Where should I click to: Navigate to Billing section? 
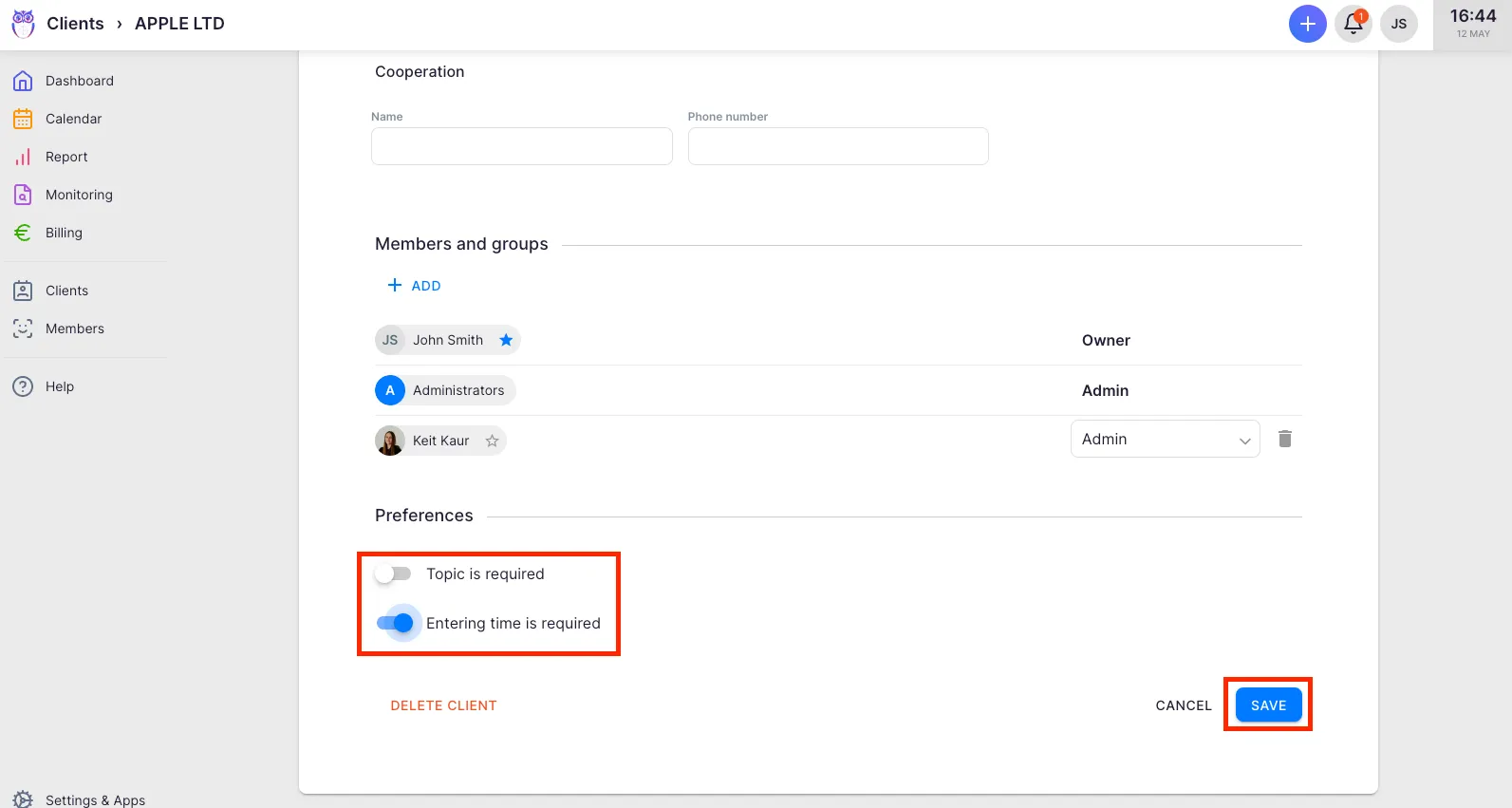pos(64,233)
